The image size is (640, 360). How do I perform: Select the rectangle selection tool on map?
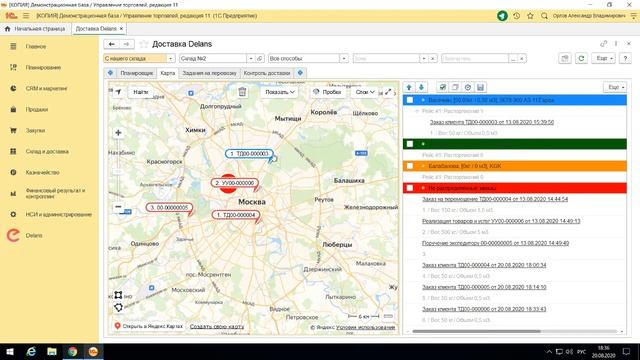click(x=118, y=295)
